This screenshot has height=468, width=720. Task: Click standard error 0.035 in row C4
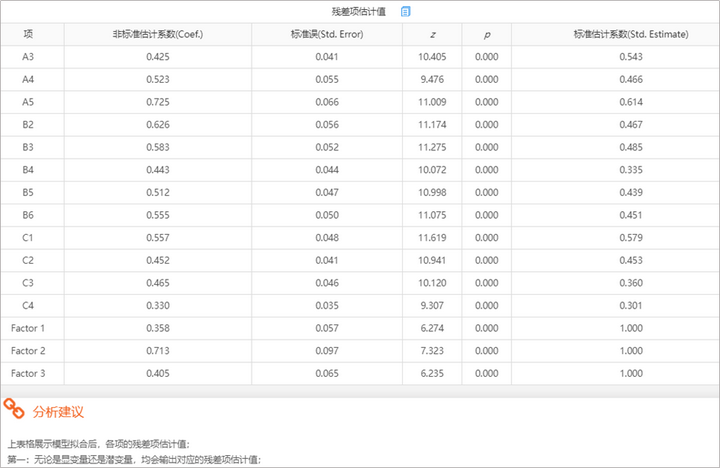tap(327, 305)
